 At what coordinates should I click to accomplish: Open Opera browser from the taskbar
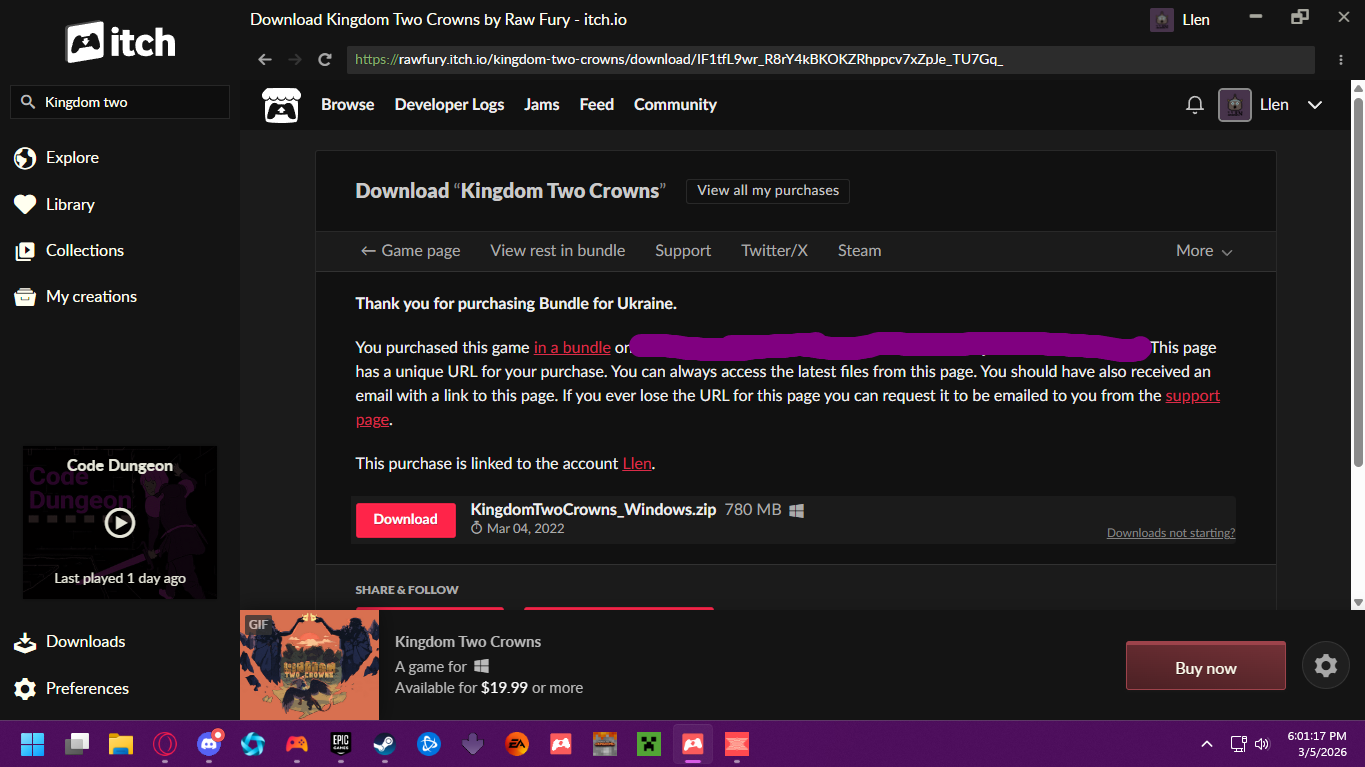click(x=165, y=744)
